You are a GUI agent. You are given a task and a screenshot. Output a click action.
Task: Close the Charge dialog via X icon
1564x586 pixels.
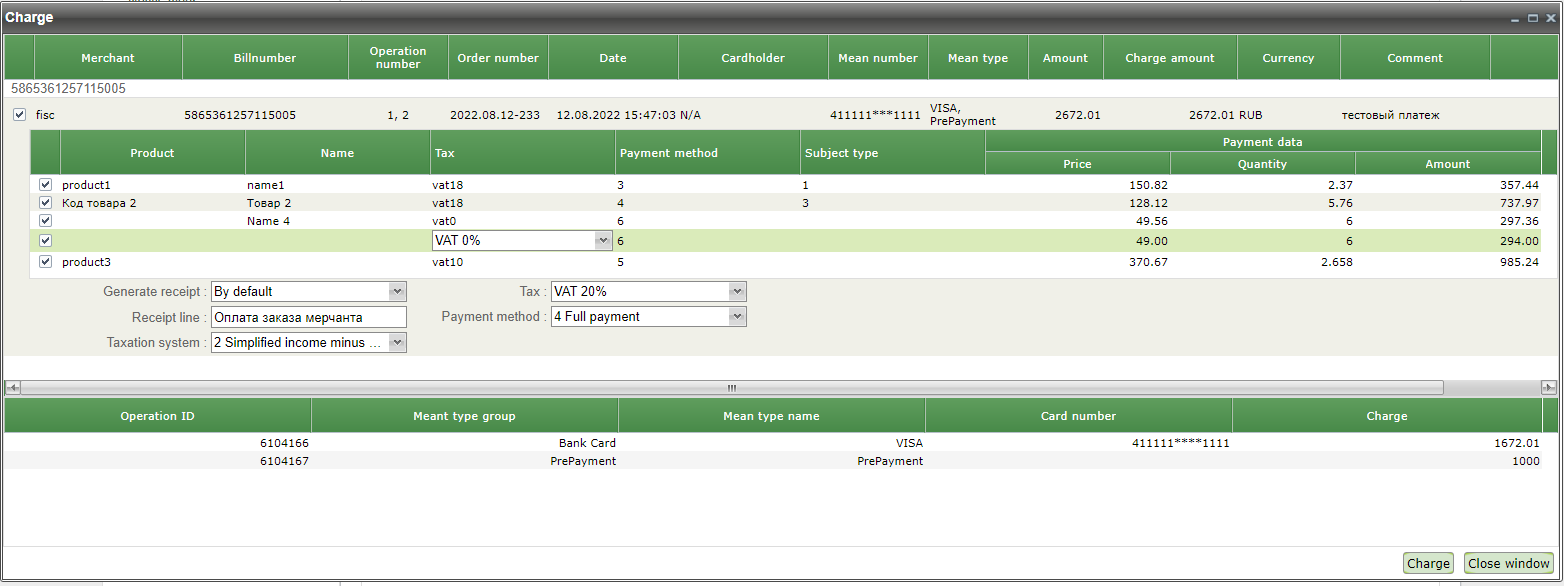(x=1549, y=18)
